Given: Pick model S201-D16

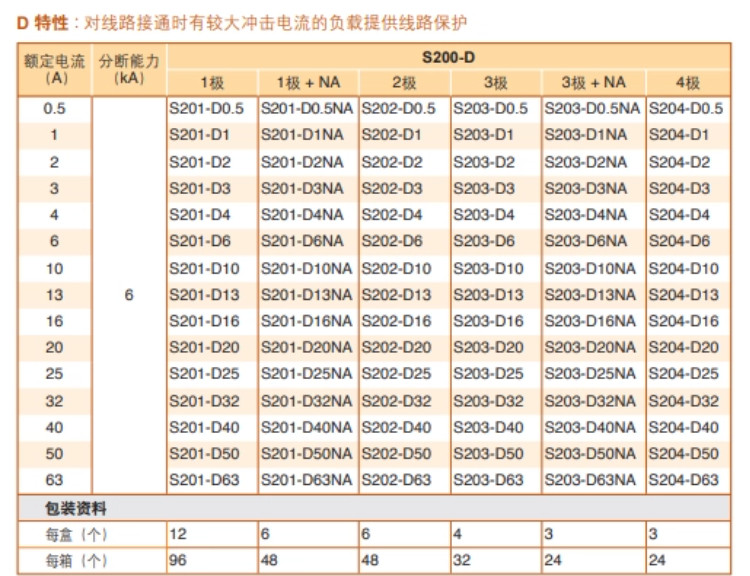Looking at the screenshot, I should [x=204, y=321].
